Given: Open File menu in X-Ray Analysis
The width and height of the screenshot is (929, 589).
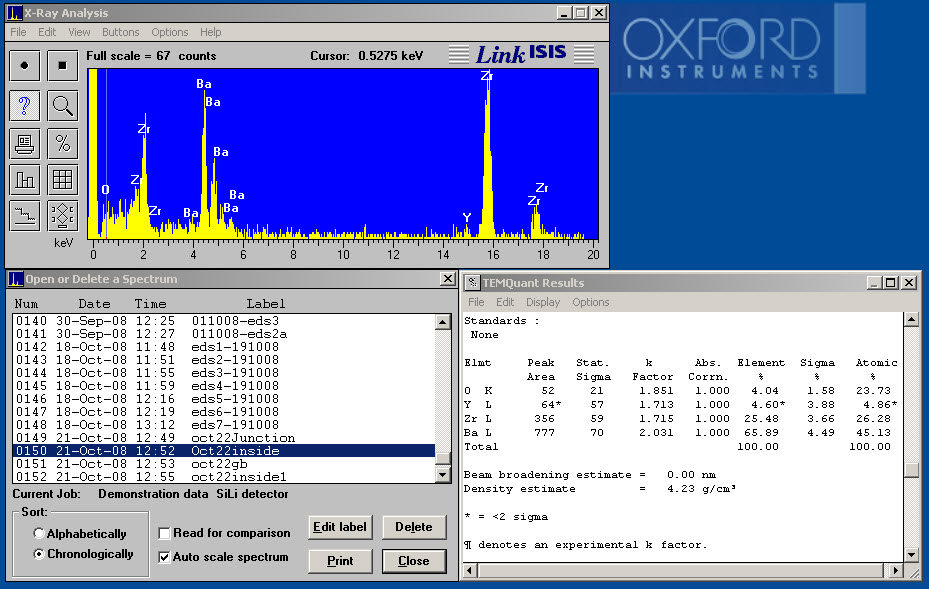Looking at the screenshot, I should coord(18,32).
